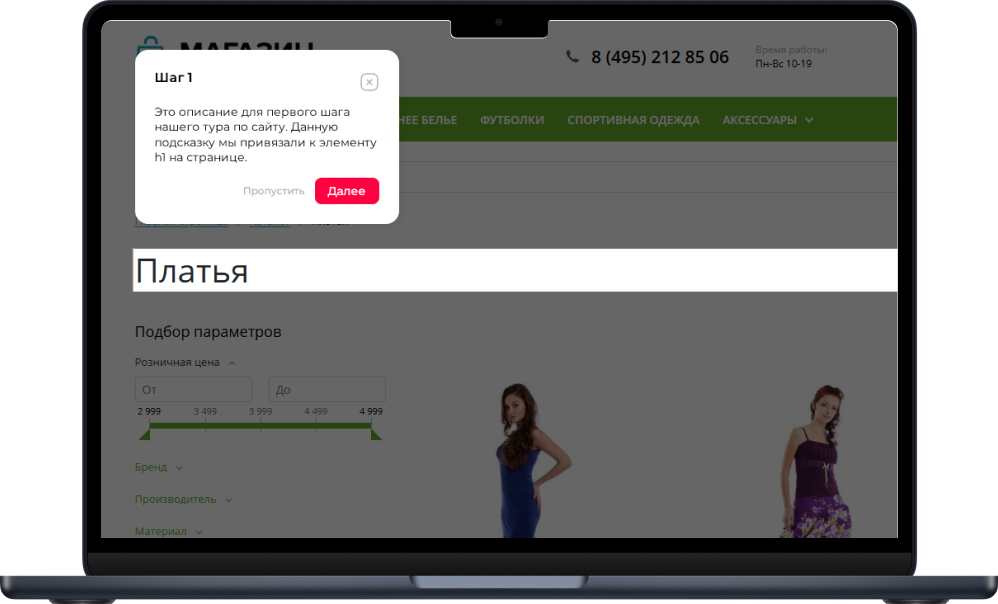Screen dimensions: 998x604
Task: Click the От minimum price field
Action: tap(193, 390)
